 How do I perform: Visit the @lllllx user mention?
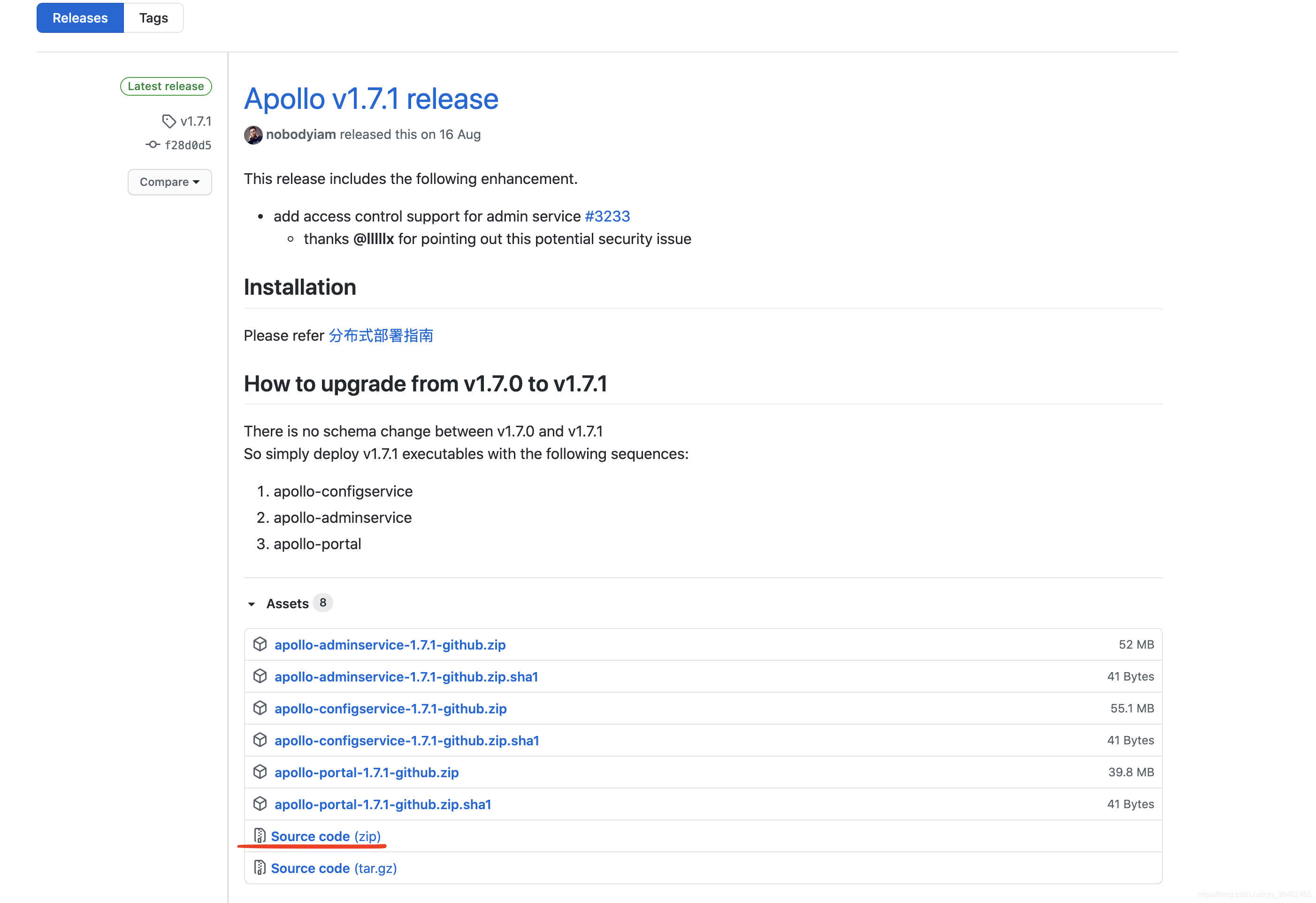(373, 239)
